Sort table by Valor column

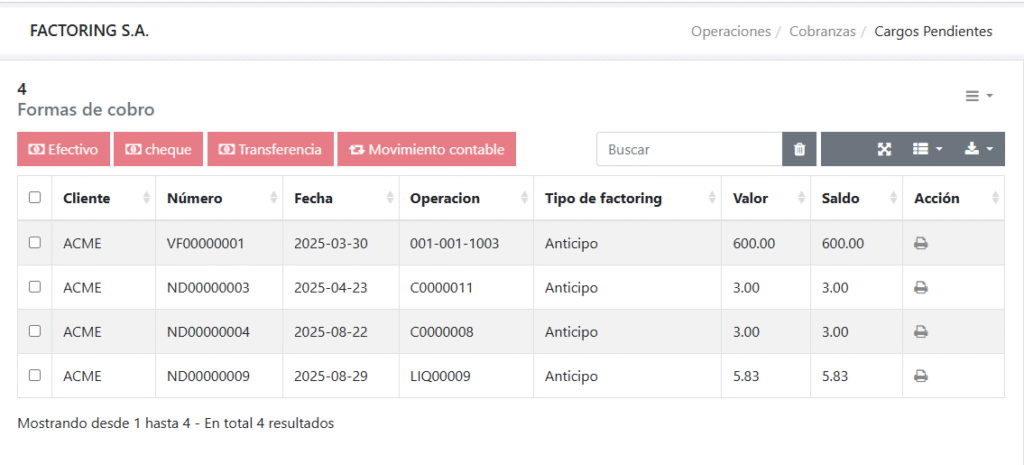pyautogui.click(x=764, y=198)
